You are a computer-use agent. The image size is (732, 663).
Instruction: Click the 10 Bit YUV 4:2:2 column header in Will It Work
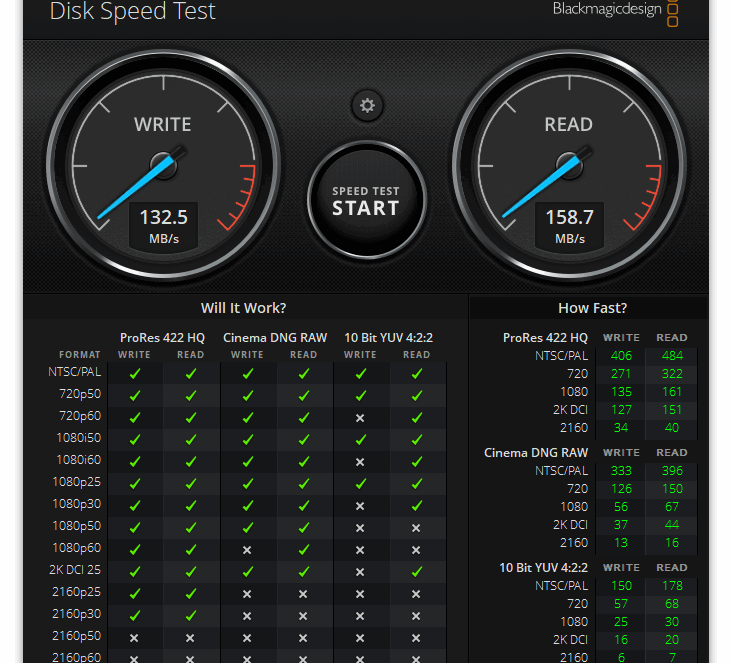coord(388,338)
